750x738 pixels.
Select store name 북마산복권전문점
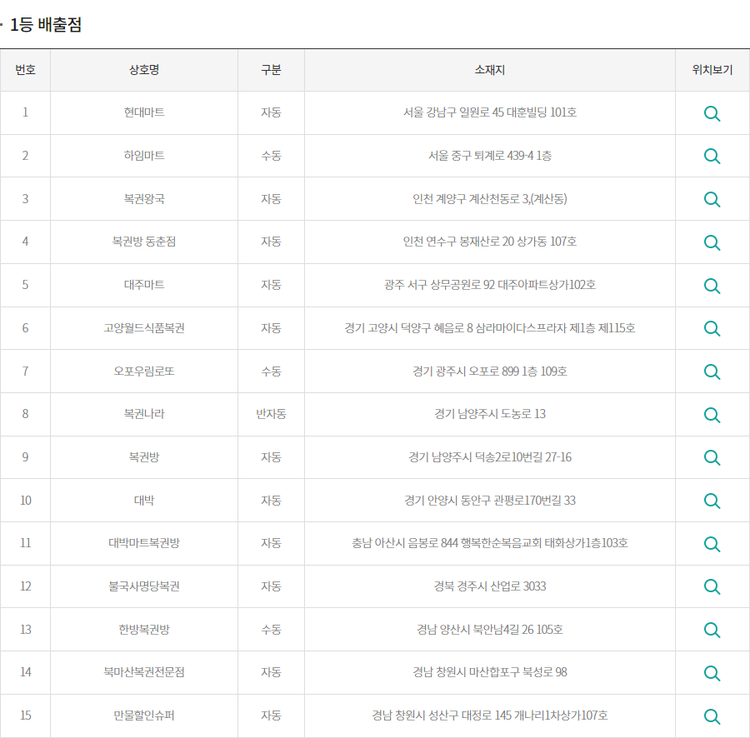144,672
